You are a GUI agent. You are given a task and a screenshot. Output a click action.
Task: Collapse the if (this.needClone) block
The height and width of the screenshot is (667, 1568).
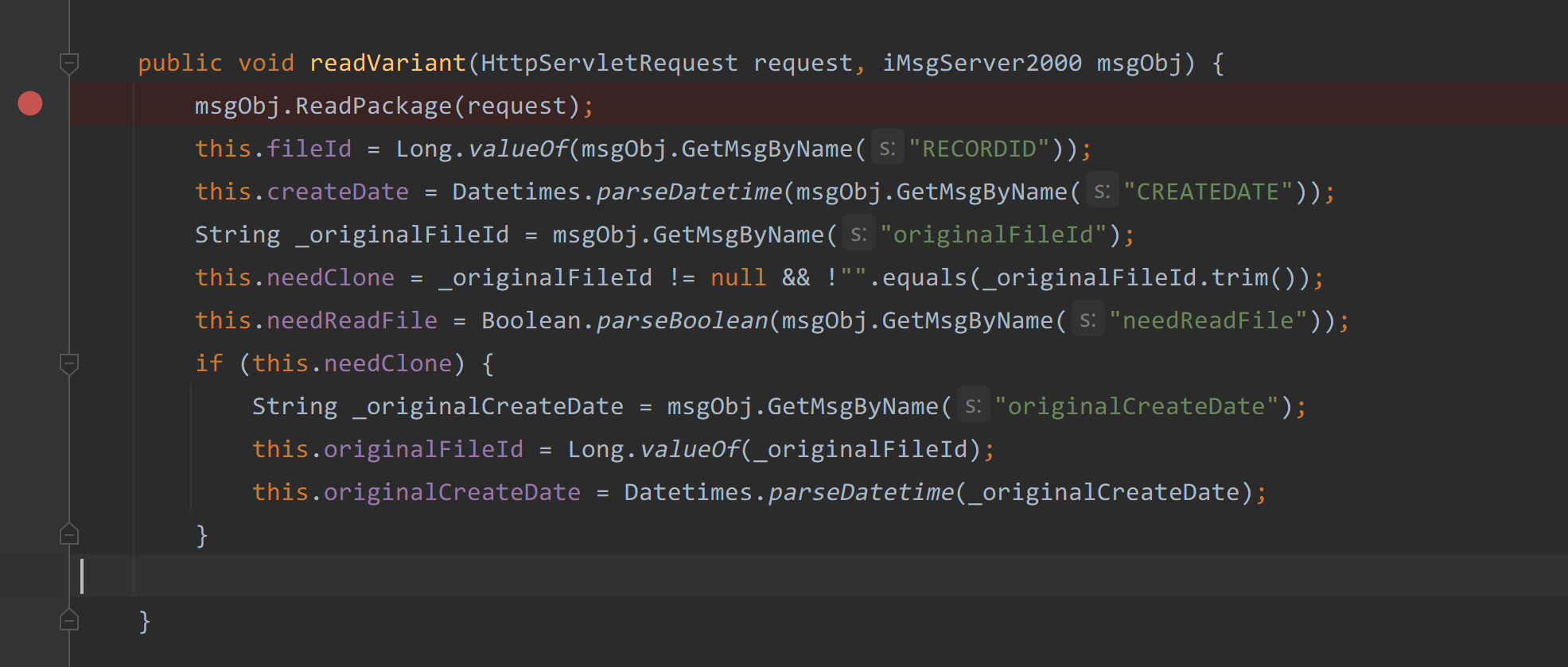pos(69,363)
